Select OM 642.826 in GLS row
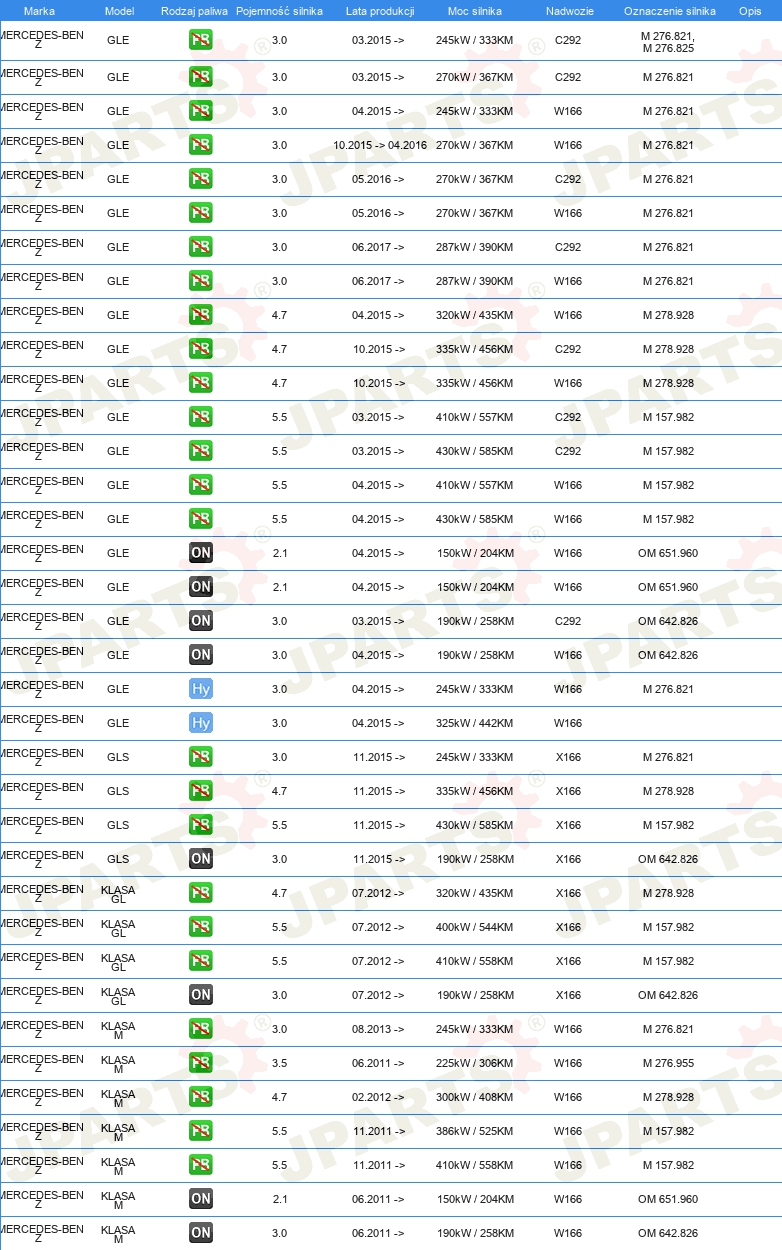Image resolution: width=782 pixels, height=1250 pixels. click(x=668, y=859)
